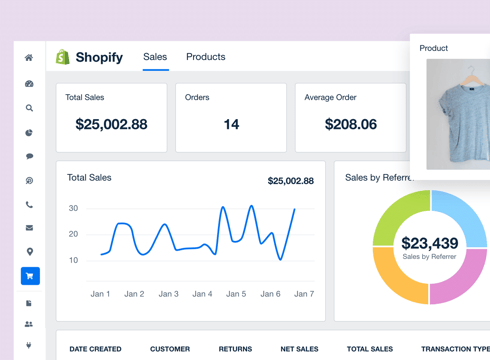
Task: Open the dashboard gauge icon
Action: point(29,84)
